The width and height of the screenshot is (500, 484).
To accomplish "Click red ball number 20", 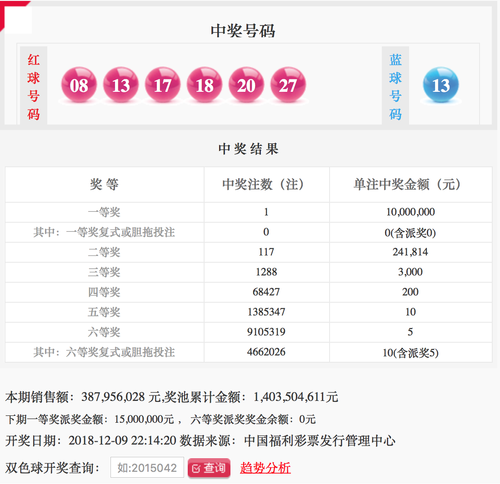I will click(x=246, y=85).
